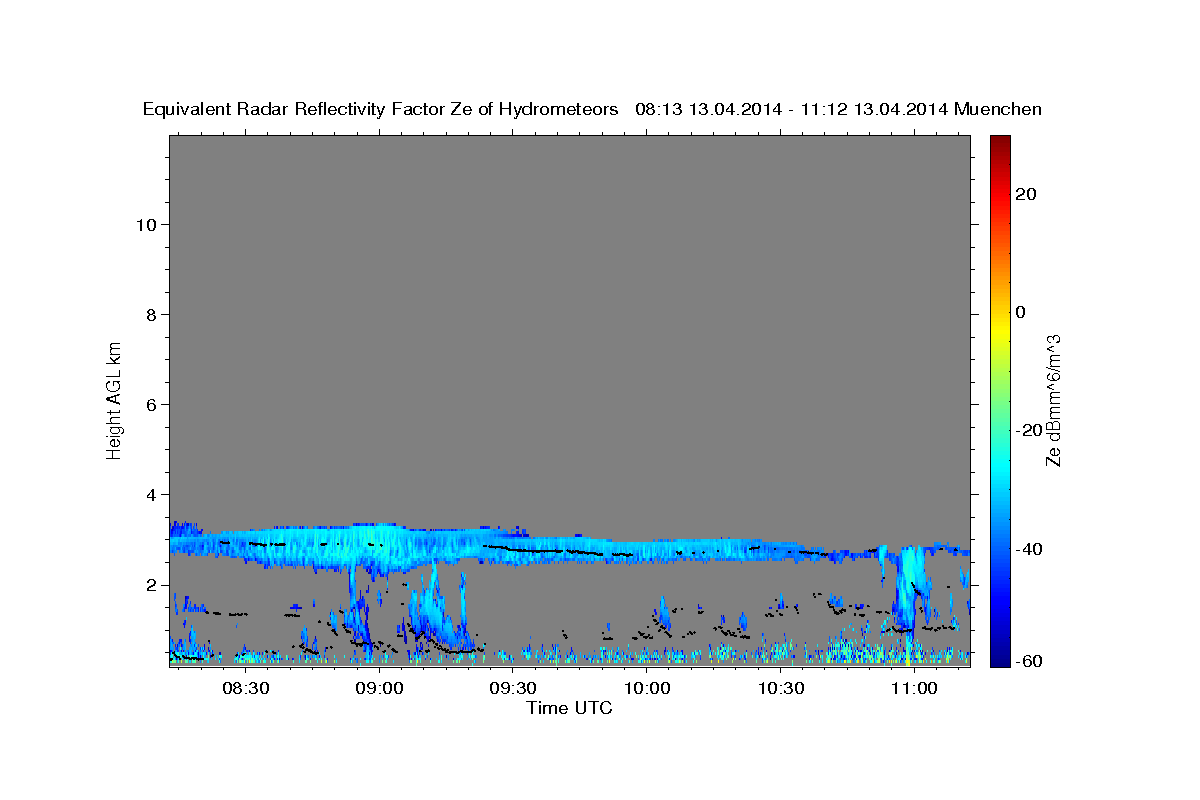Click the height tick label 8
This screenshot has width=1200, height=800.
point(150,314)
